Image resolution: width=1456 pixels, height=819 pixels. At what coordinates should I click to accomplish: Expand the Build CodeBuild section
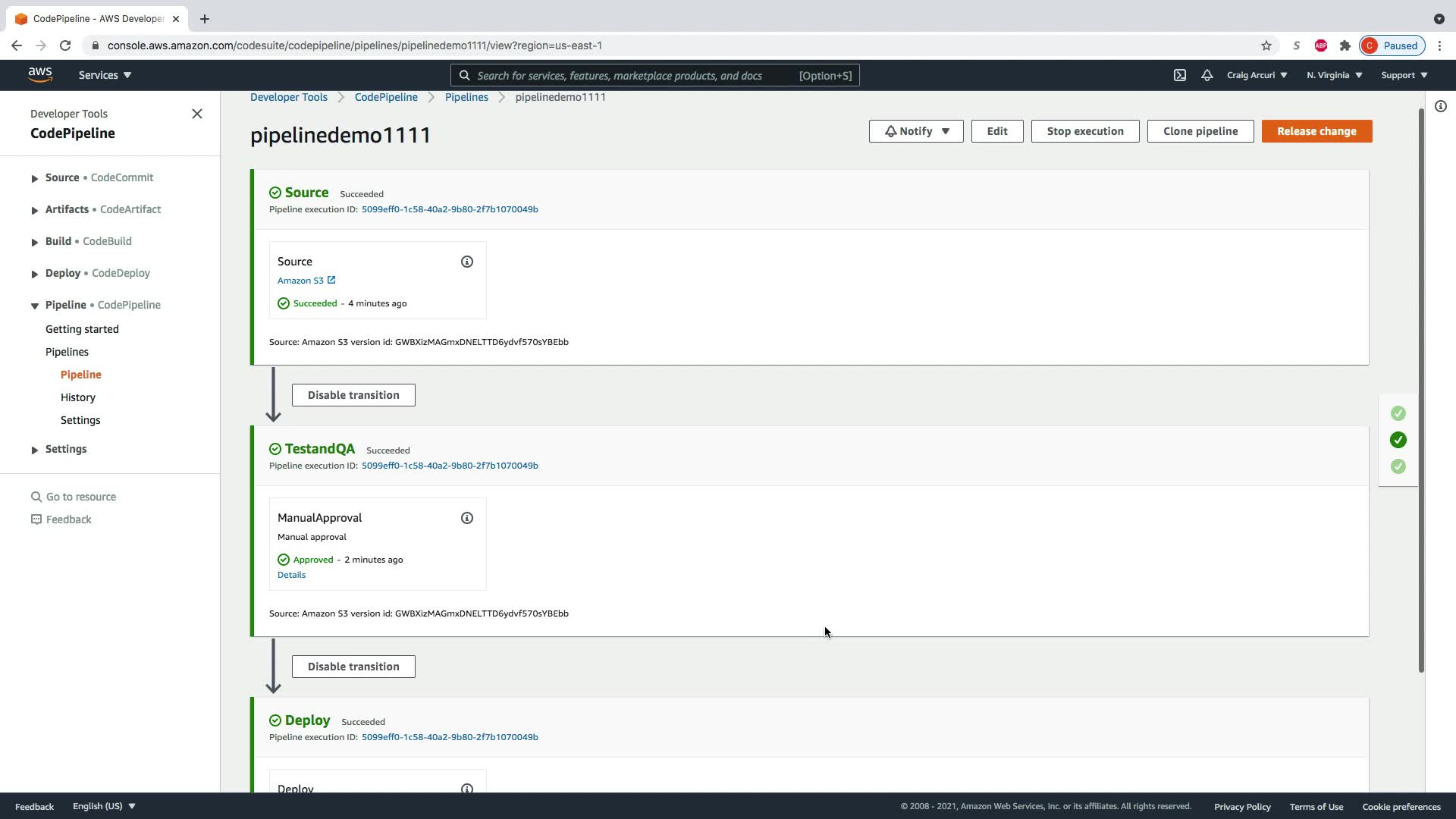(x=35, y=242)
